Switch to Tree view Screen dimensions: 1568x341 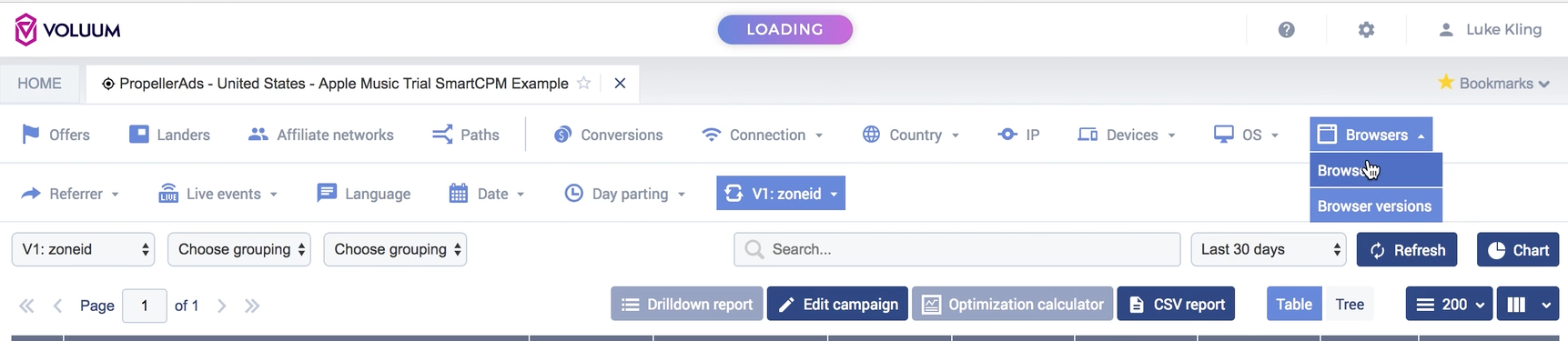click(1350, 305)
